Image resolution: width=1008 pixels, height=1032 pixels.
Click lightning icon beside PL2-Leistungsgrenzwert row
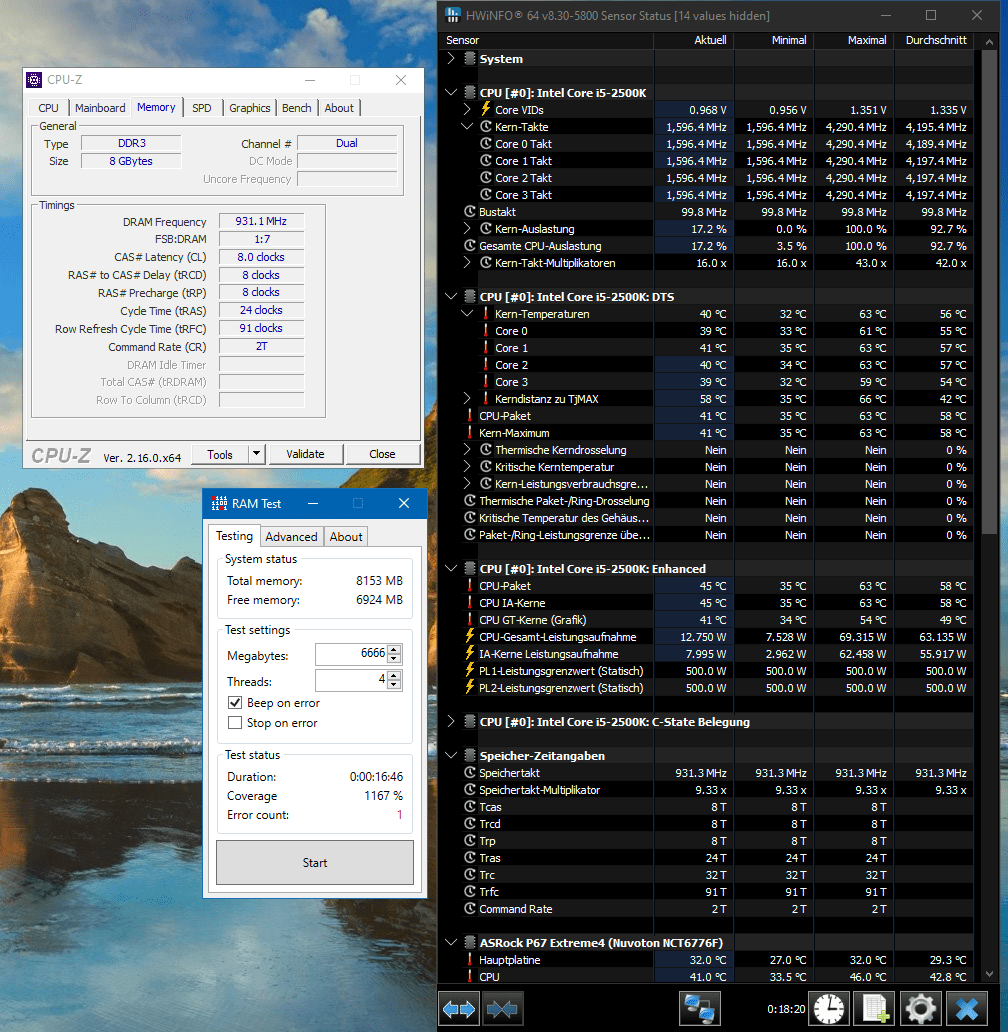[x=470, y=687]
